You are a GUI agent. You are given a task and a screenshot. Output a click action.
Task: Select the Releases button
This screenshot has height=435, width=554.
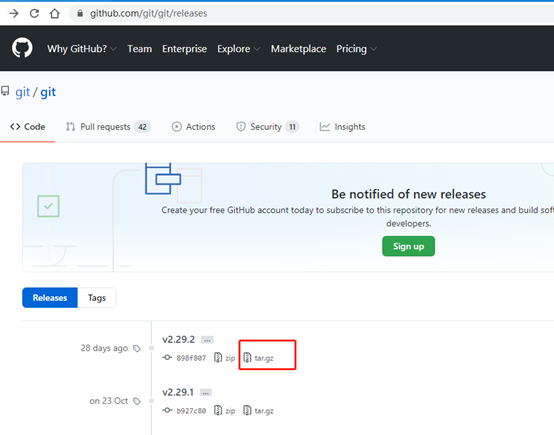(50, 298)
